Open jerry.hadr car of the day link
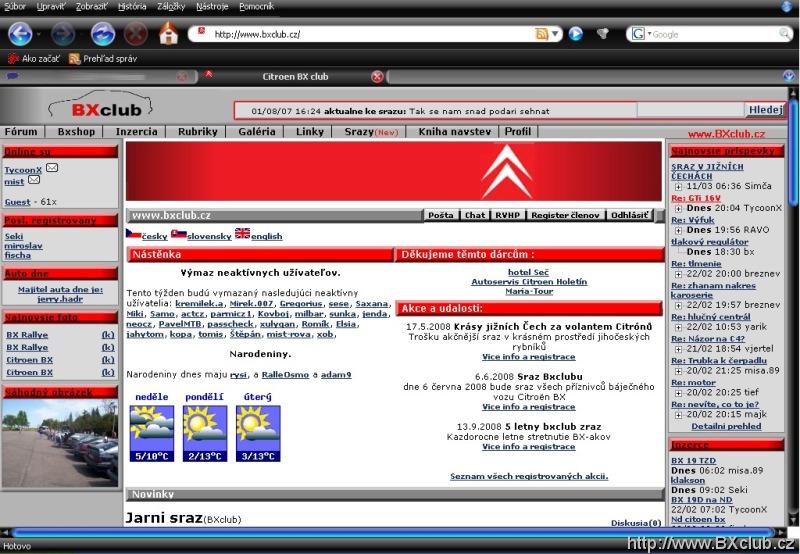Screen dimensions: 800x554 point(60,299)
